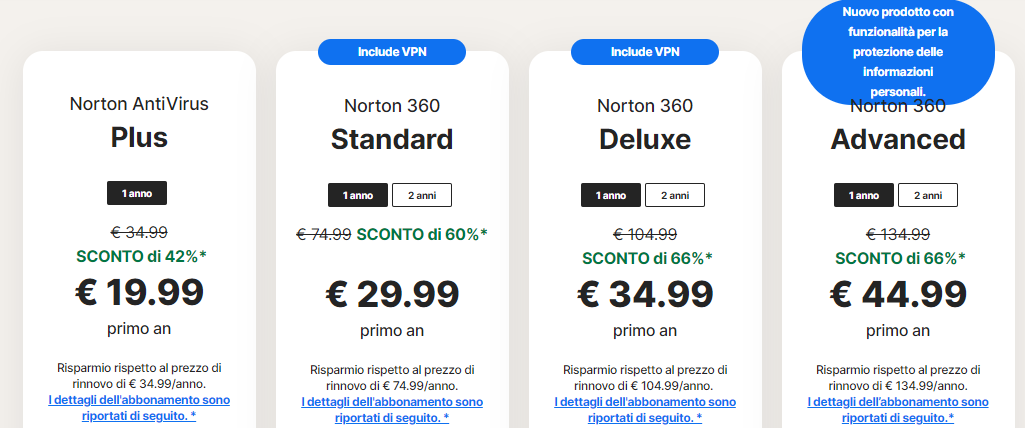This screenshot has height=428, width=1025.
Task: Open subscription details link under Deluxe plan
Action: point(645,409)
